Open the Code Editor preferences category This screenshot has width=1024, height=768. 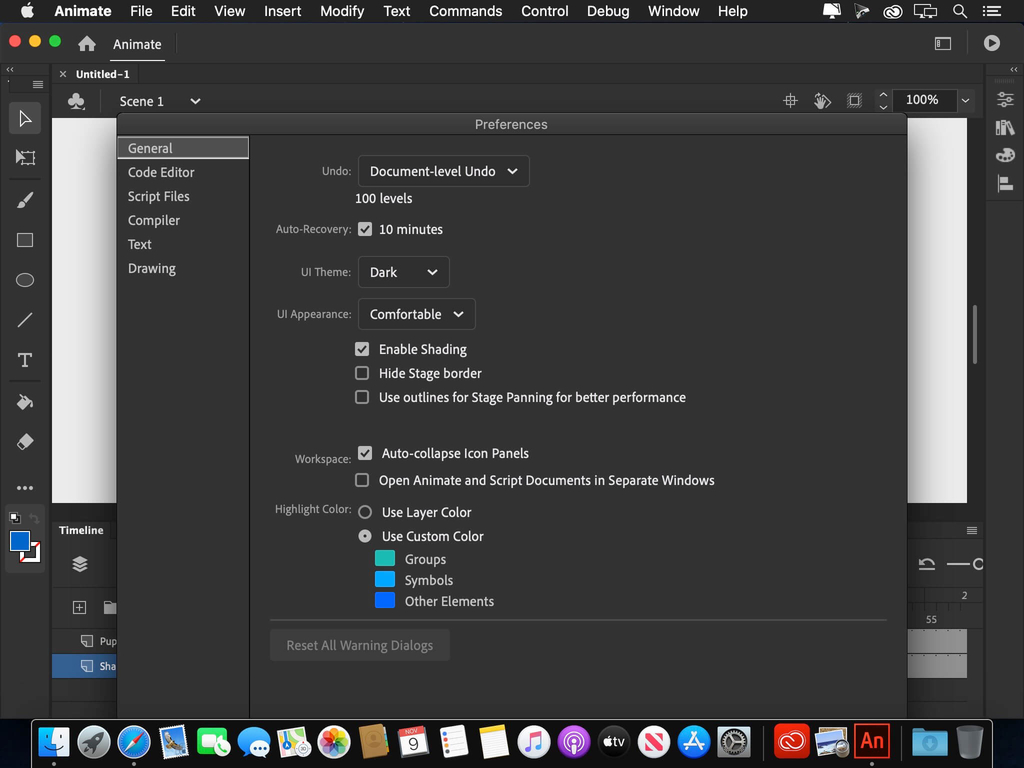tap(161, 172)
